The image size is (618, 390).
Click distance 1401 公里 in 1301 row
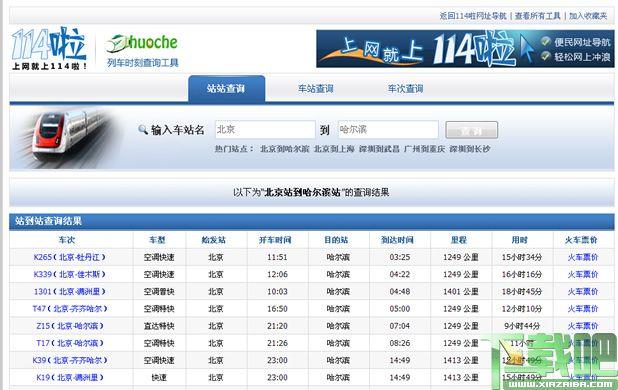coord(461,292)
